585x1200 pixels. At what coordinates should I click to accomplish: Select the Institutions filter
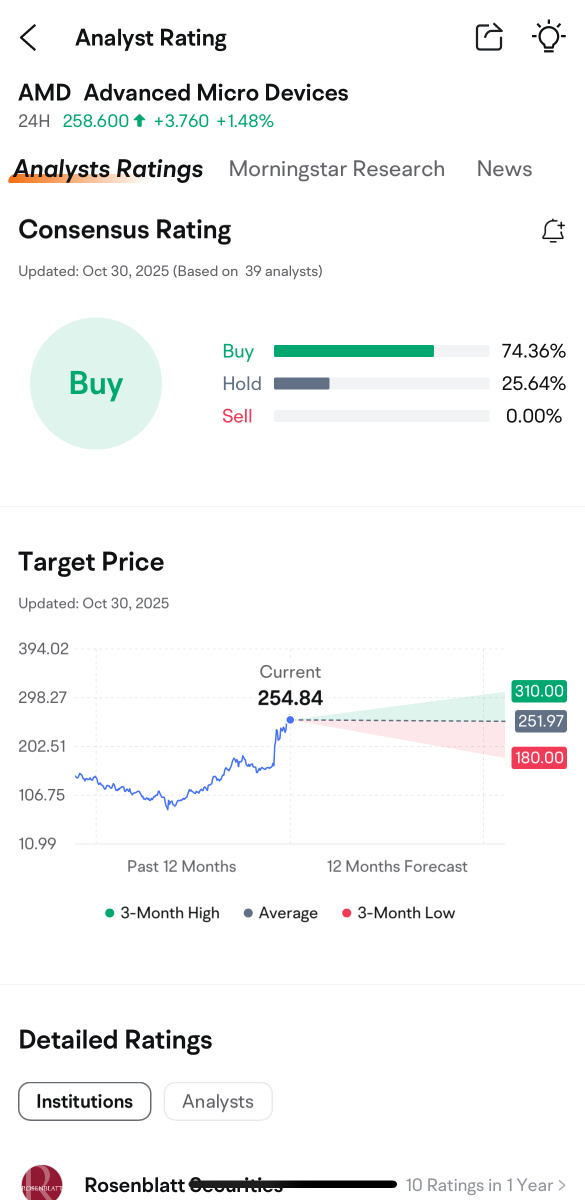point(84,1101)
